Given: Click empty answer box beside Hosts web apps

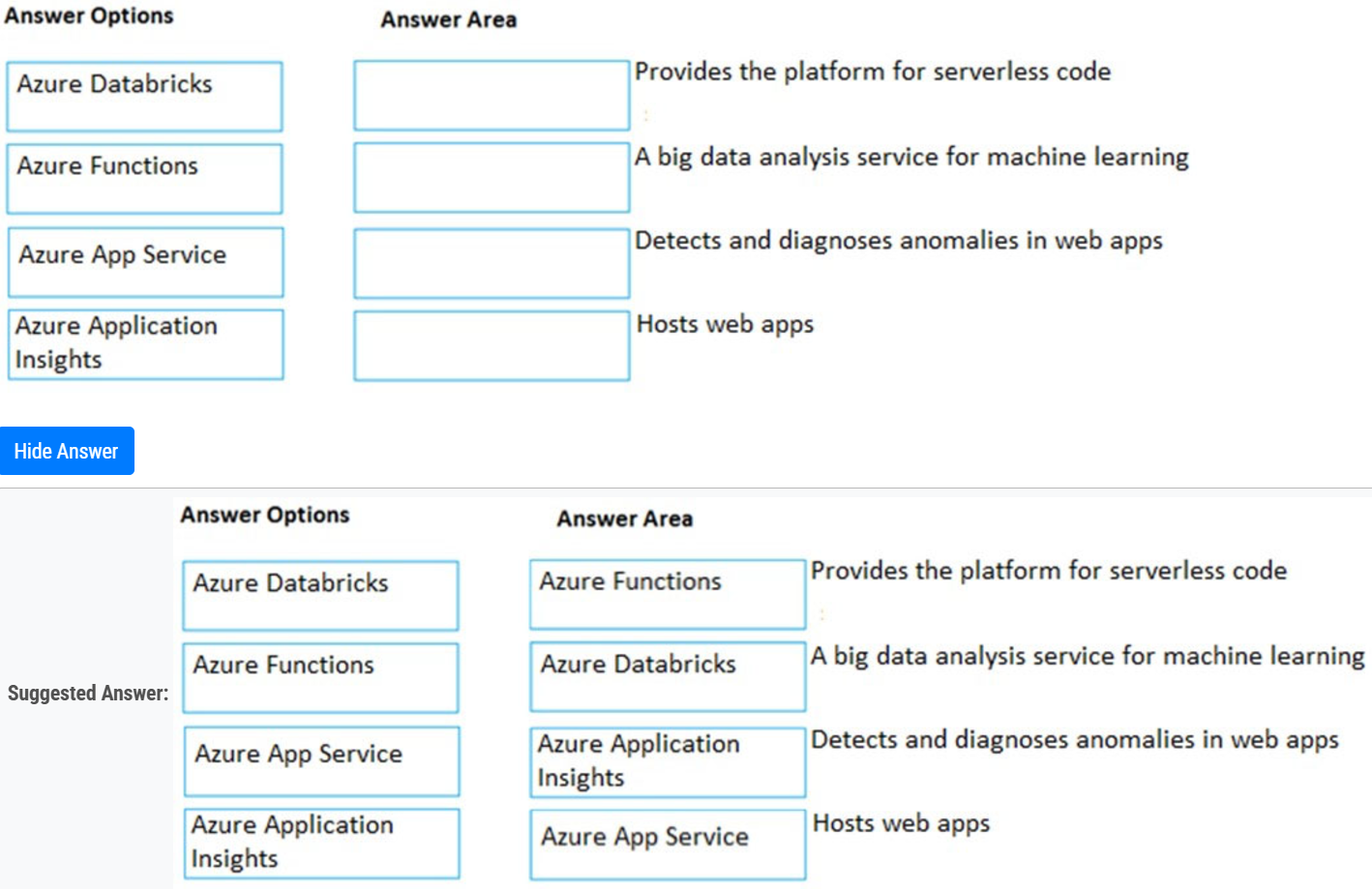Looking at the screenshot, I should (492, 345).
